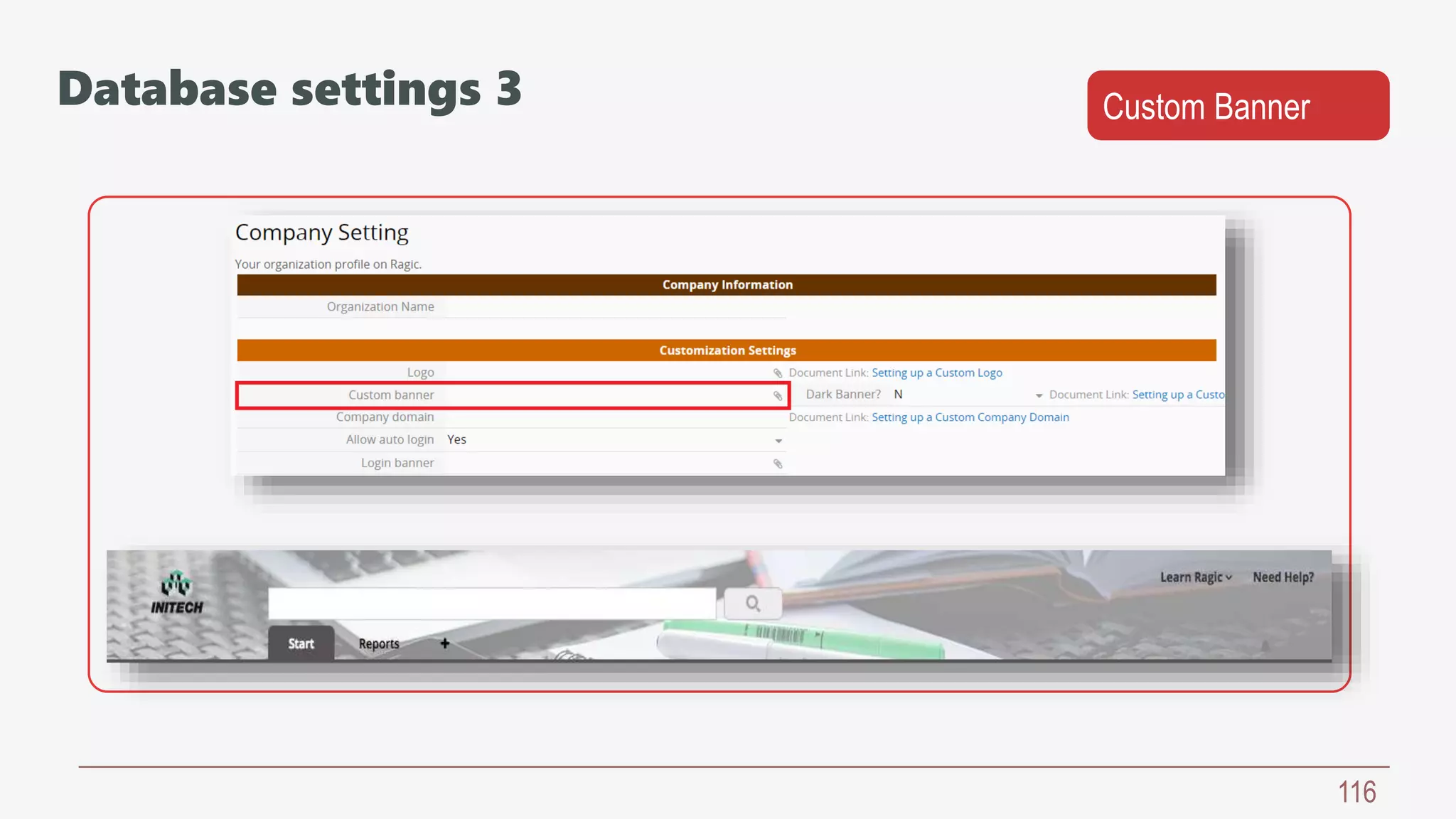
Task: Click the Company Setting title
Action: tap(322, 233)
